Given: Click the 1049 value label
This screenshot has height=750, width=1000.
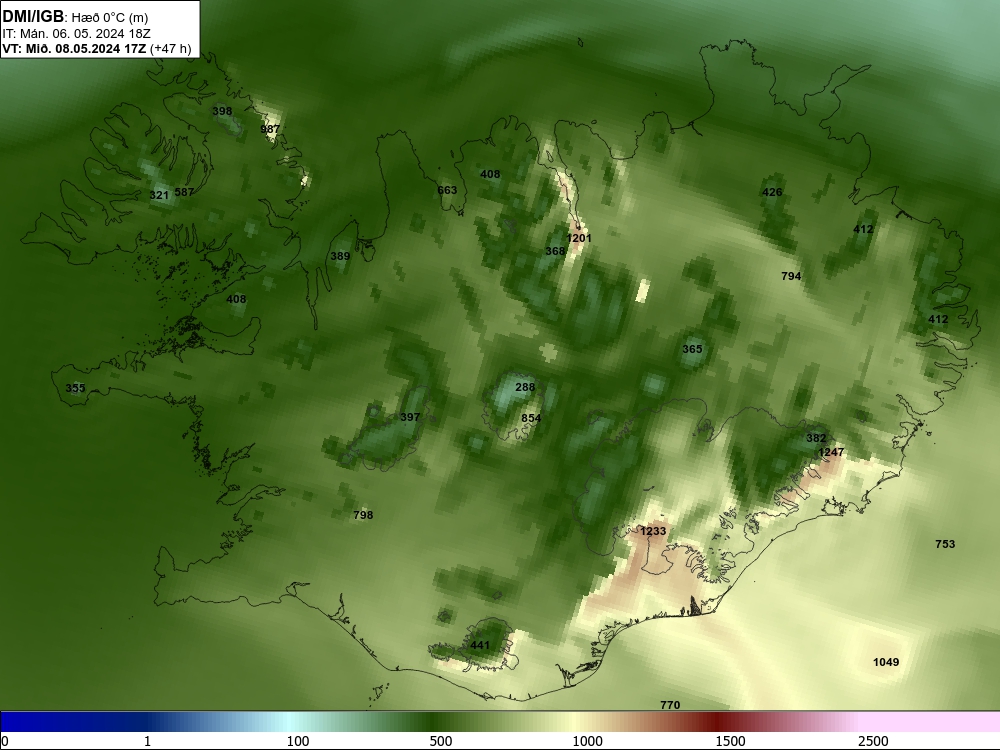Looking at the screenshot, I should 886,662.
